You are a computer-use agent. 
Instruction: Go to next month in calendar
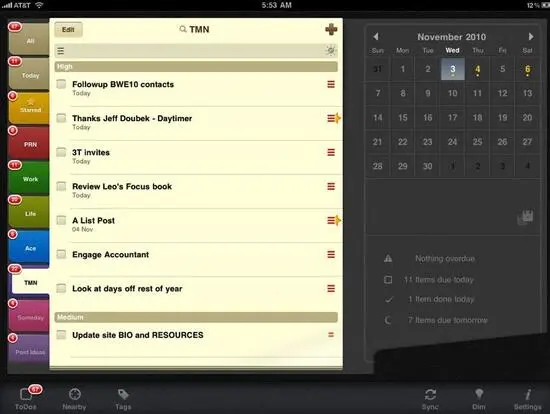[531, 36]
